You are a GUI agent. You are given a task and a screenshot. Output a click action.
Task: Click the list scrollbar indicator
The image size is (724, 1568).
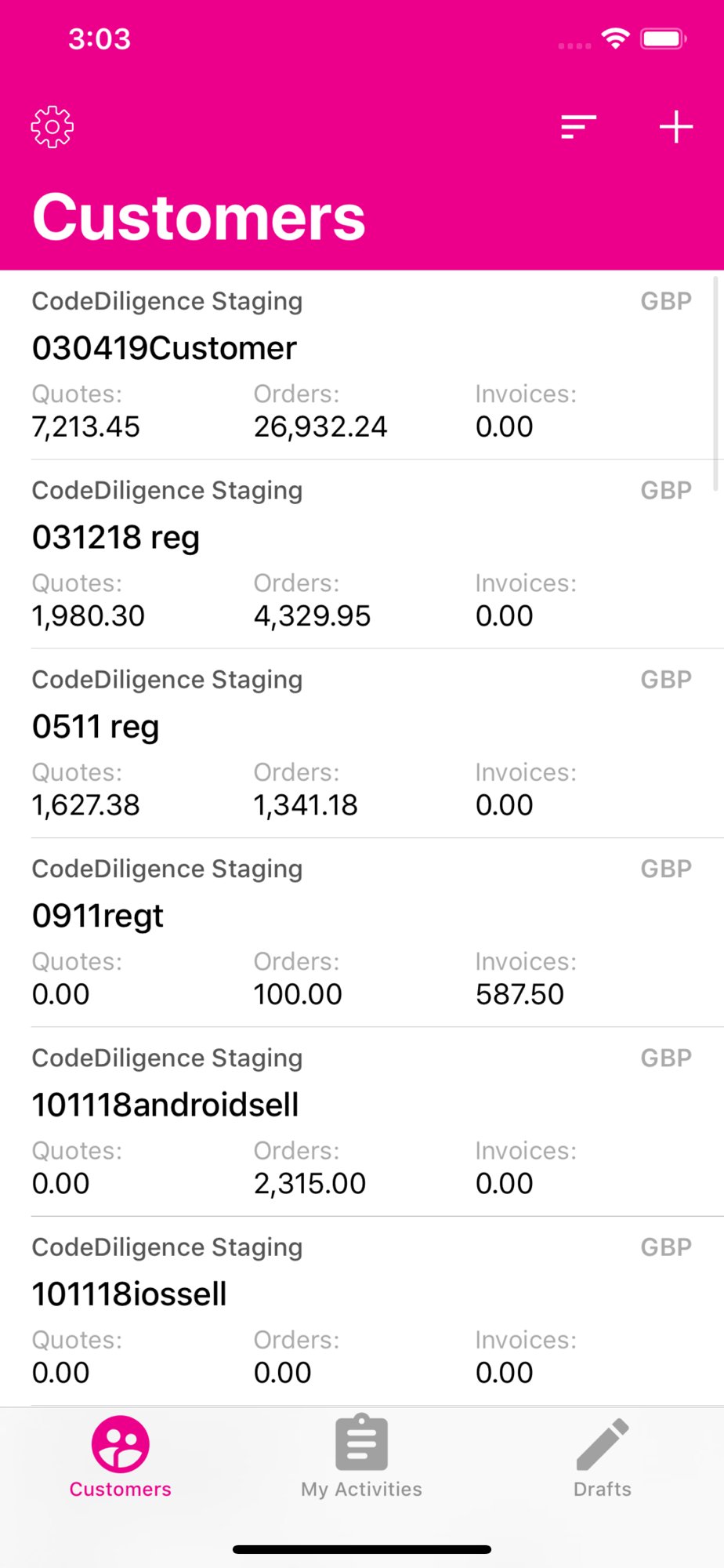716,383
